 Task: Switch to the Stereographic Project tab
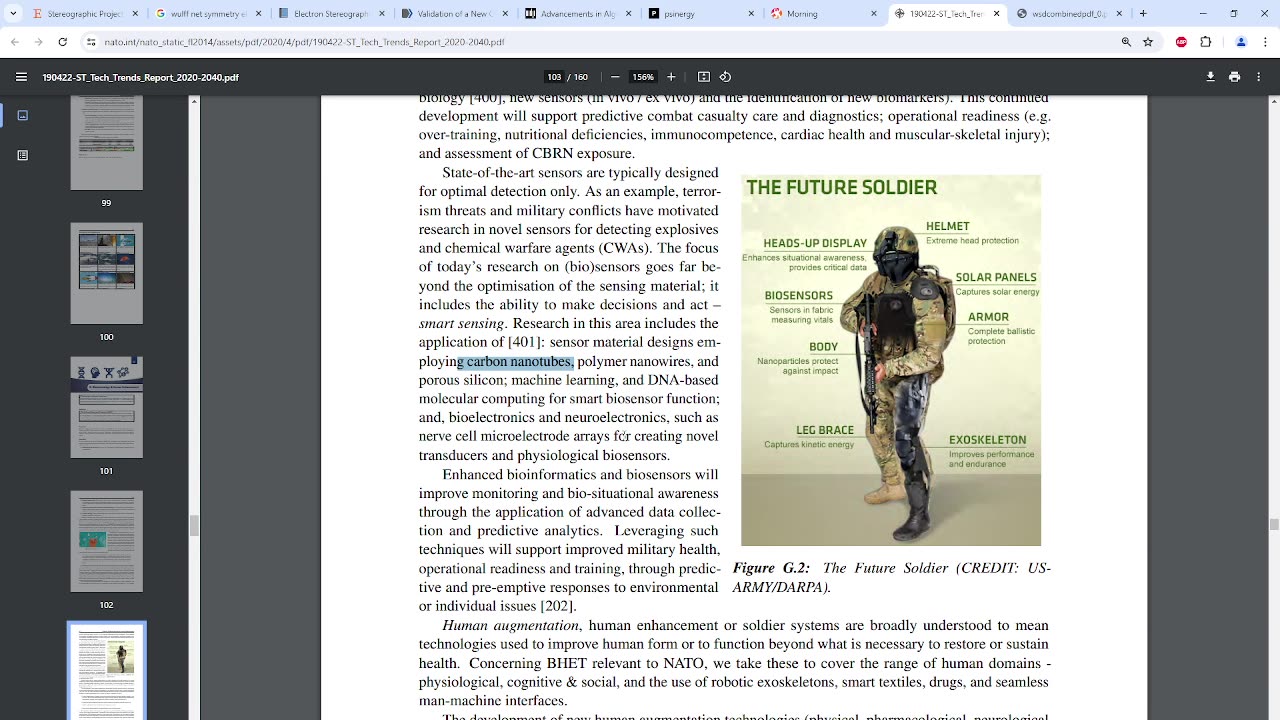[85, 14]
